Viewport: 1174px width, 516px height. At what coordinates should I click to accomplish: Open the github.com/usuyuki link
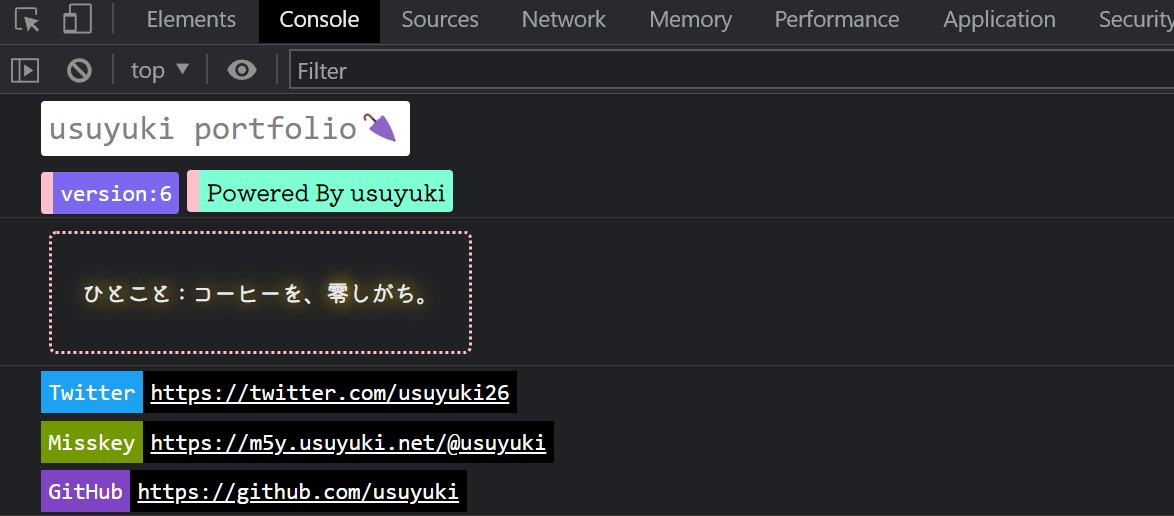(x=298, y=492)
